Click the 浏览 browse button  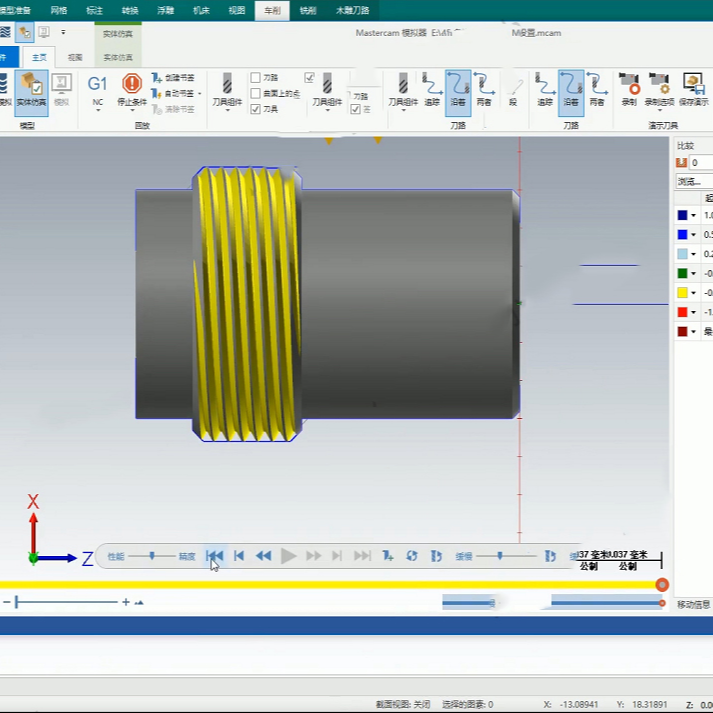[693, 182]
